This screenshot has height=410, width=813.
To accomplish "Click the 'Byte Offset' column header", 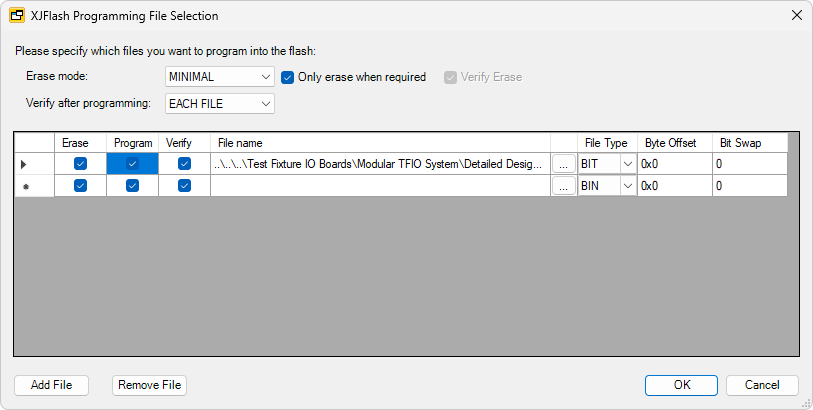I will [x=674, y=143].
